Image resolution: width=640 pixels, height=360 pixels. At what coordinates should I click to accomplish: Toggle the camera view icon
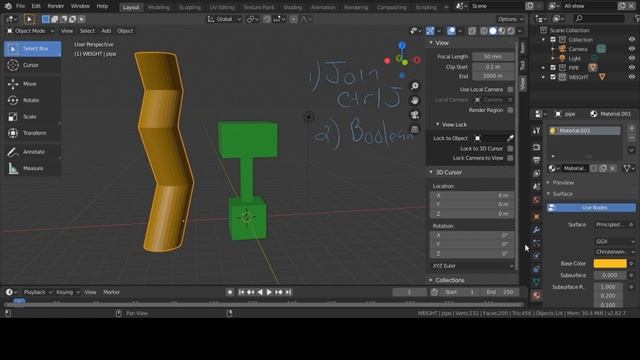tap(415, 115)
